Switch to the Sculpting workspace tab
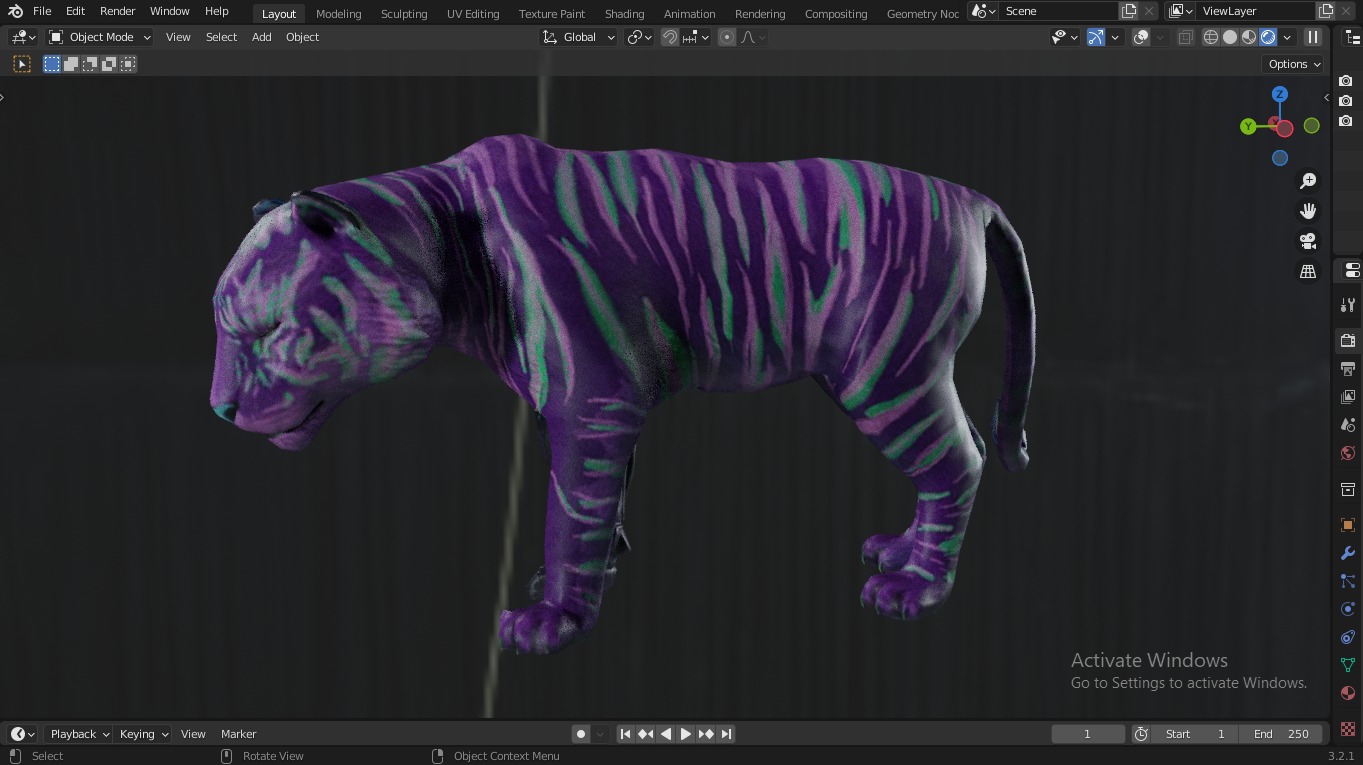Viewport: 1363px width, 765px height. click(404, 14)
